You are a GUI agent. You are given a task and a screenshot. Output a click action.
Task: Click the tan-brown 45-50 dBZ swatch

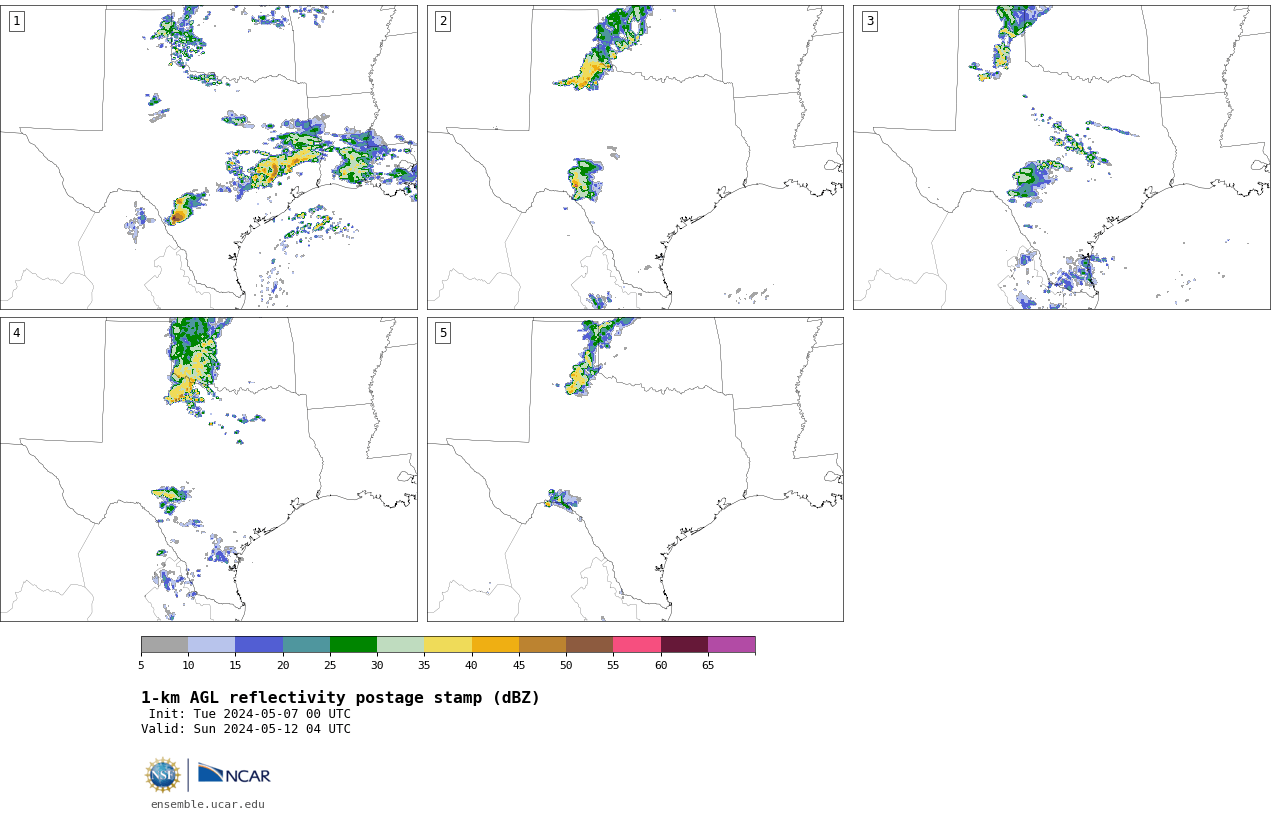[x=542, y=644]
